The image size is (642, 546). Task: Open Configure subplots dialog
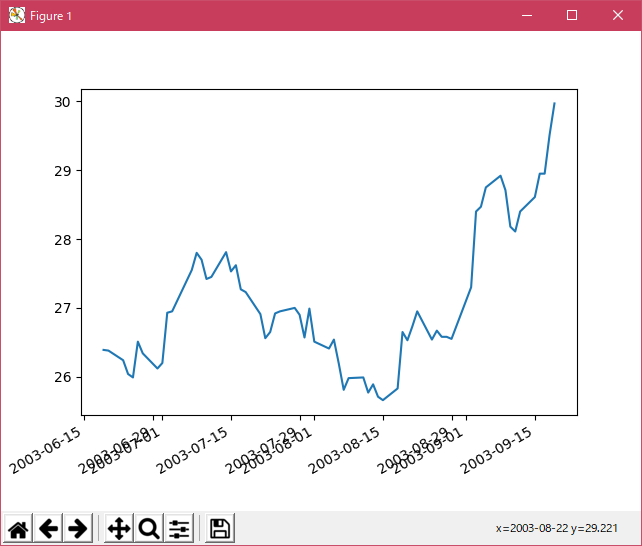(x=179, y=528)
